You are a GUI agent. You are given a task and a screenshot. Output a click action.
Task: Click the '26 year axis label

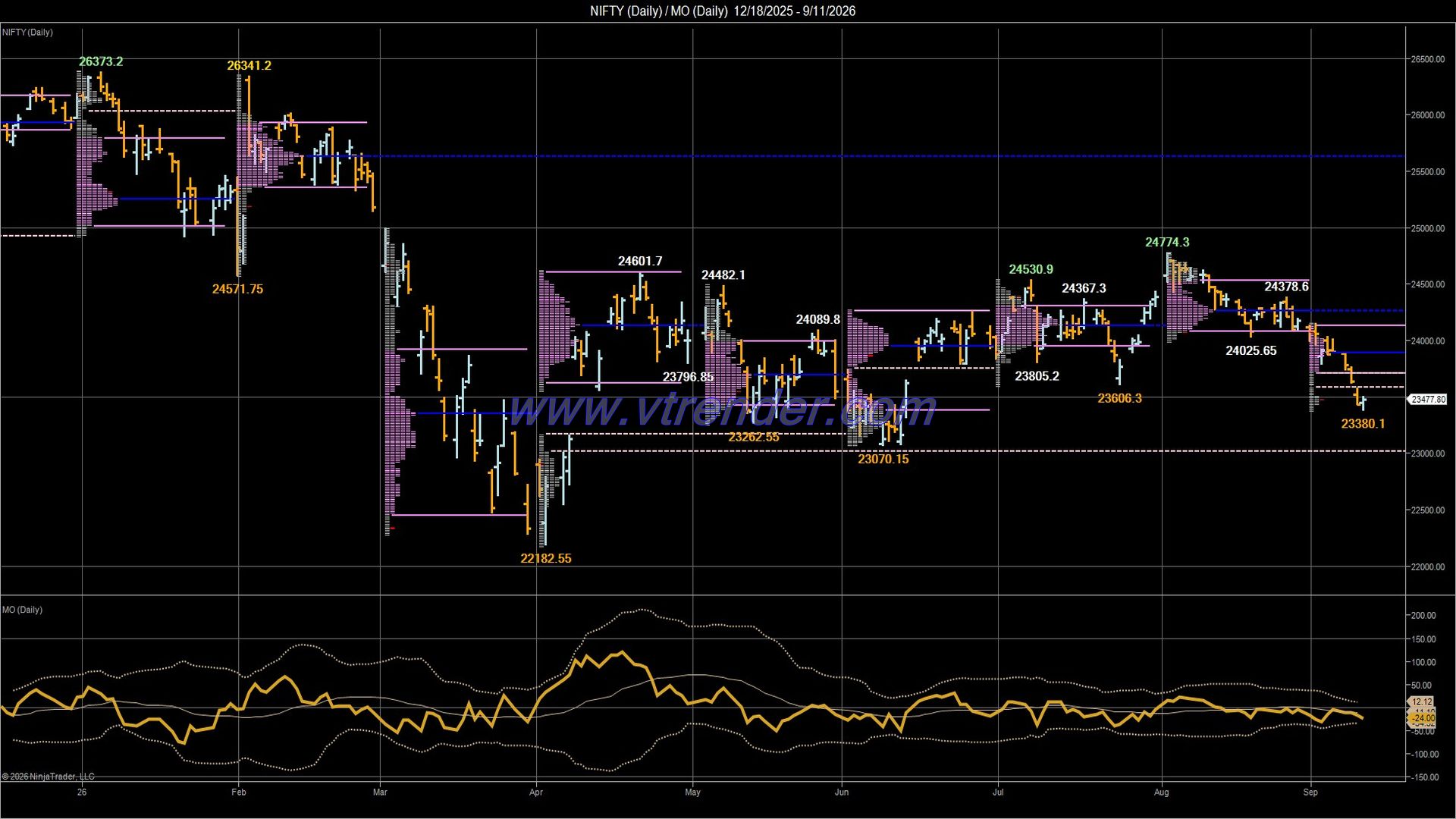(x=82, y=792)
